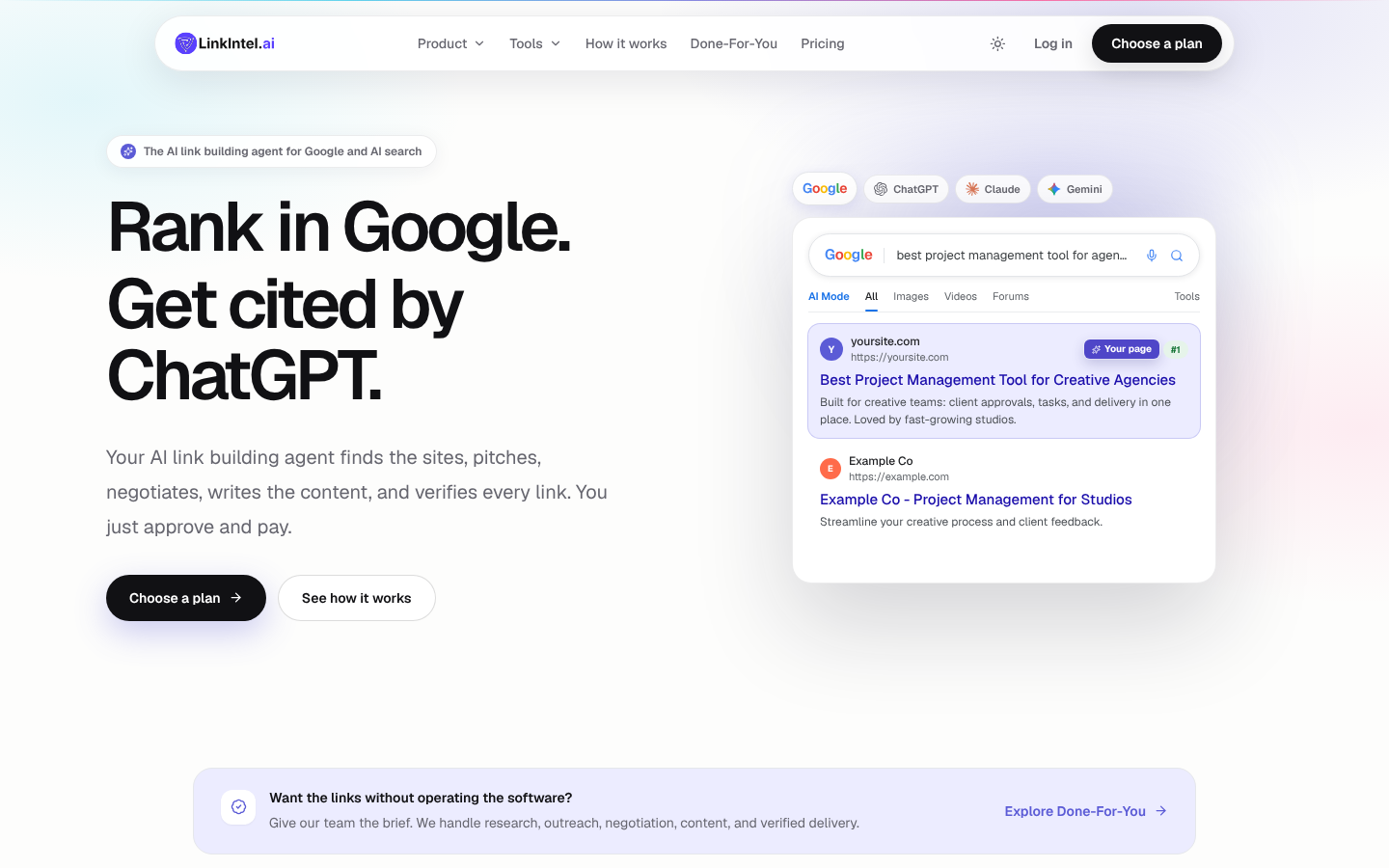Select the Claude tab in the demo widget
1389x868 pixels.
click(994, 189)
